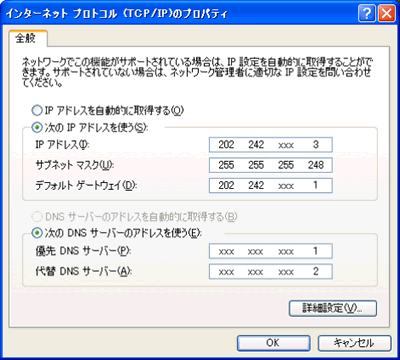Confirm with the OK button

pyautogui.click(x=273, y=343)
